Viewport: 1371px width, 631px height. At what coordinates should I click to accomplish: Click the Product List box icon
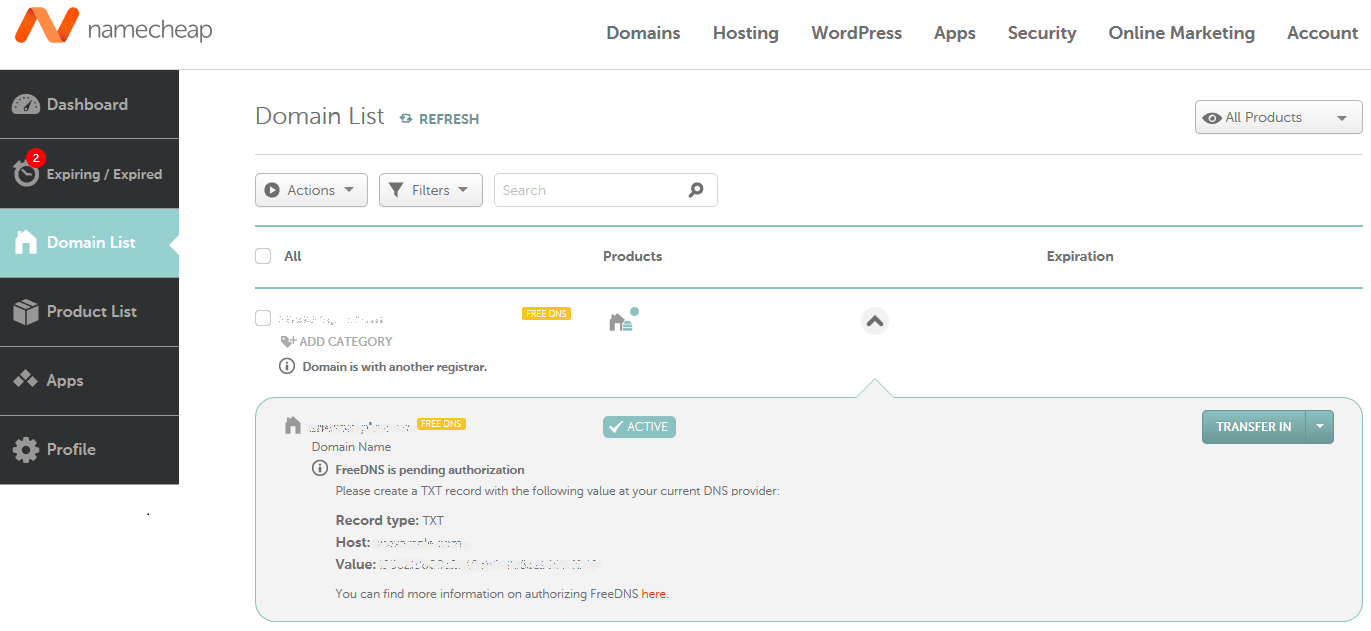[26, 312]
